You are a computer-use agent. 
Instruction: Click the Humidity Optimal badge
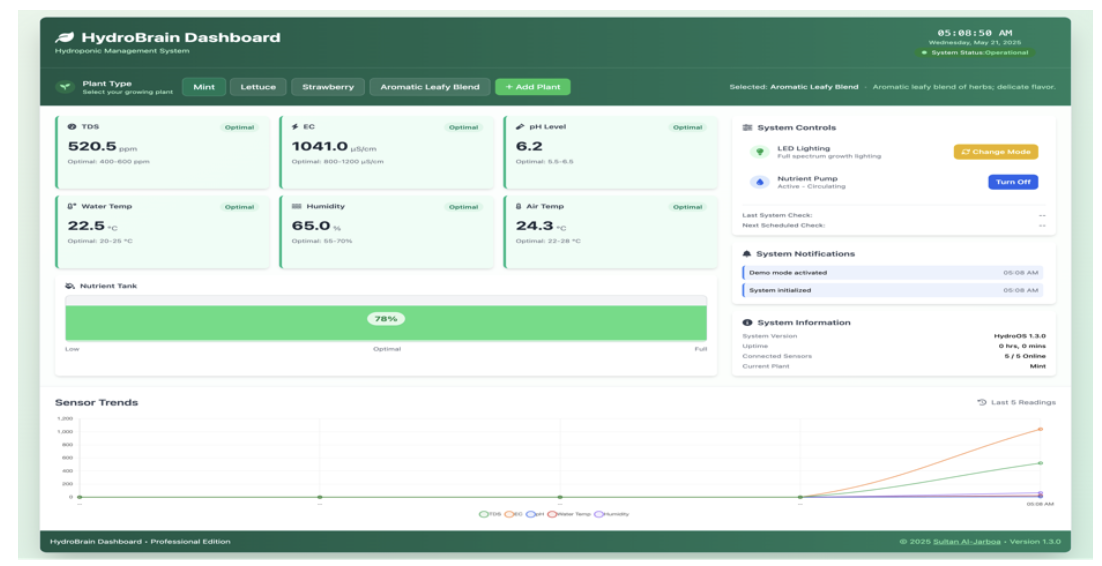click(463, 207)
